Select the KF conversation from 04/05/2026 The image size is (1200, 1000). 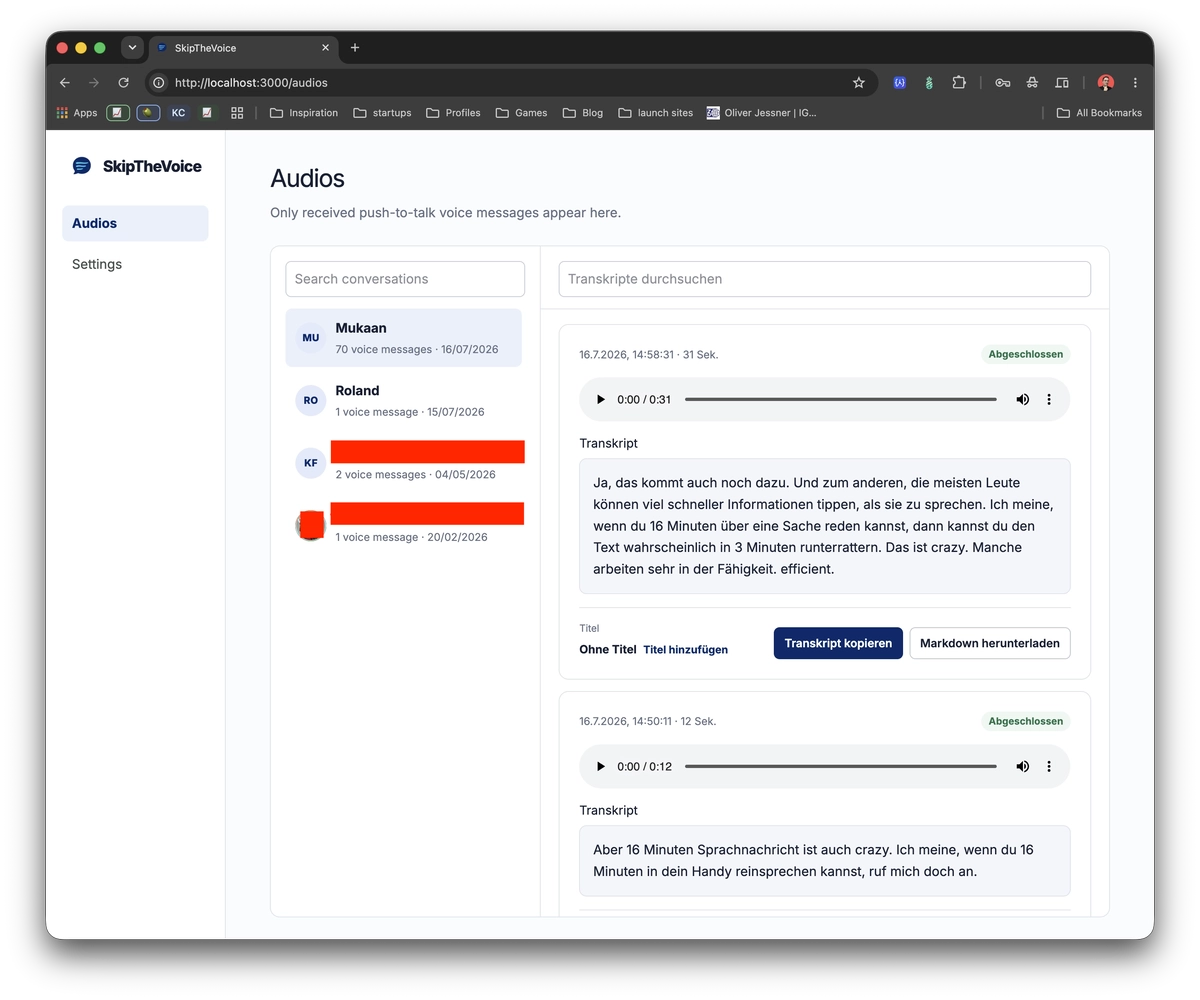pos(404,463)
